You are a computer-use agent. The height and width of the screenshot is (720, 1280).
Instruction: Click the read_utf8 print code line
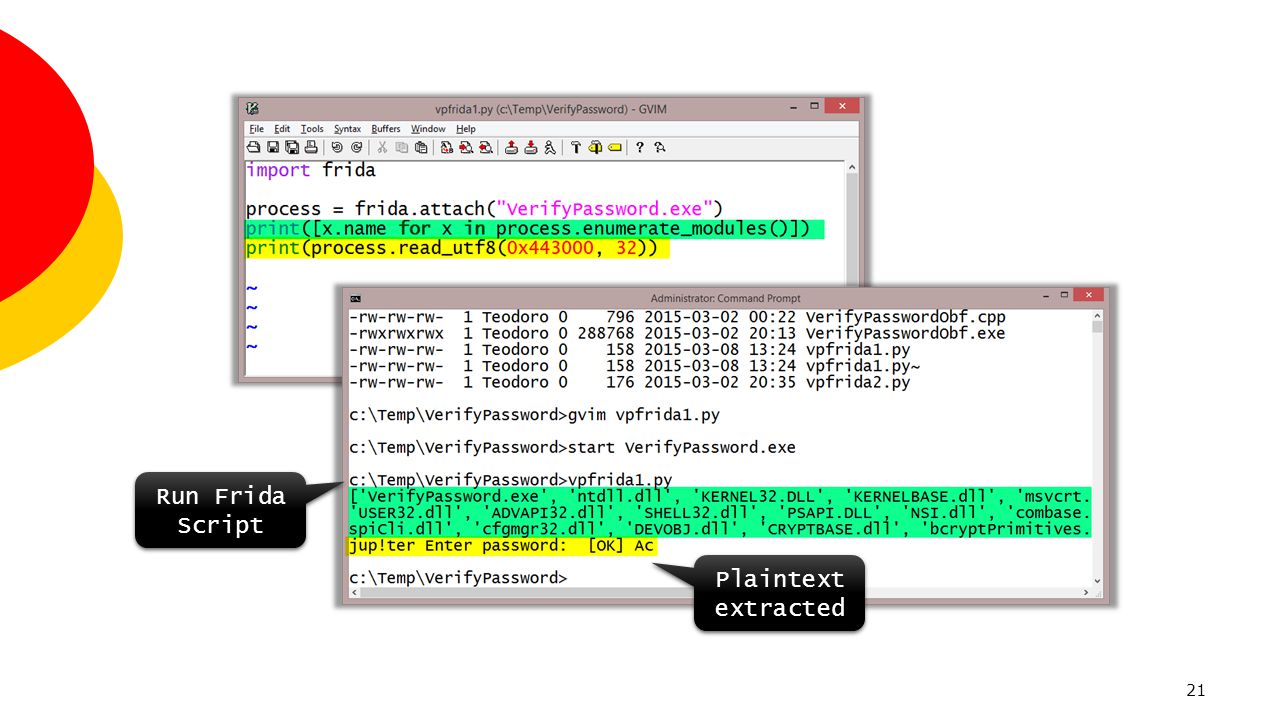452,248
